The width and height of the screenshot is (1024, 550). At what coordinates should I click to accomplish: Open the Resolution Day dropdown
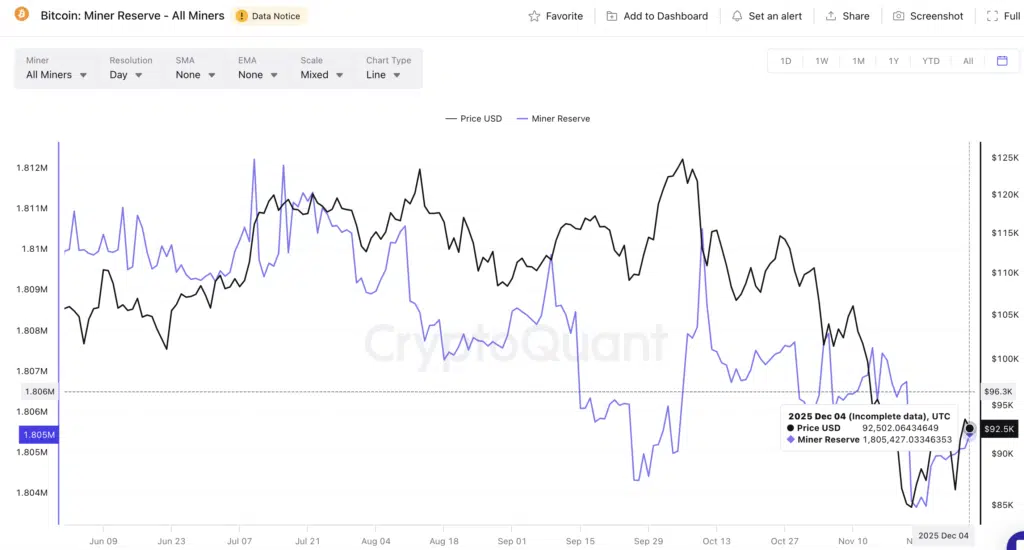126,75
